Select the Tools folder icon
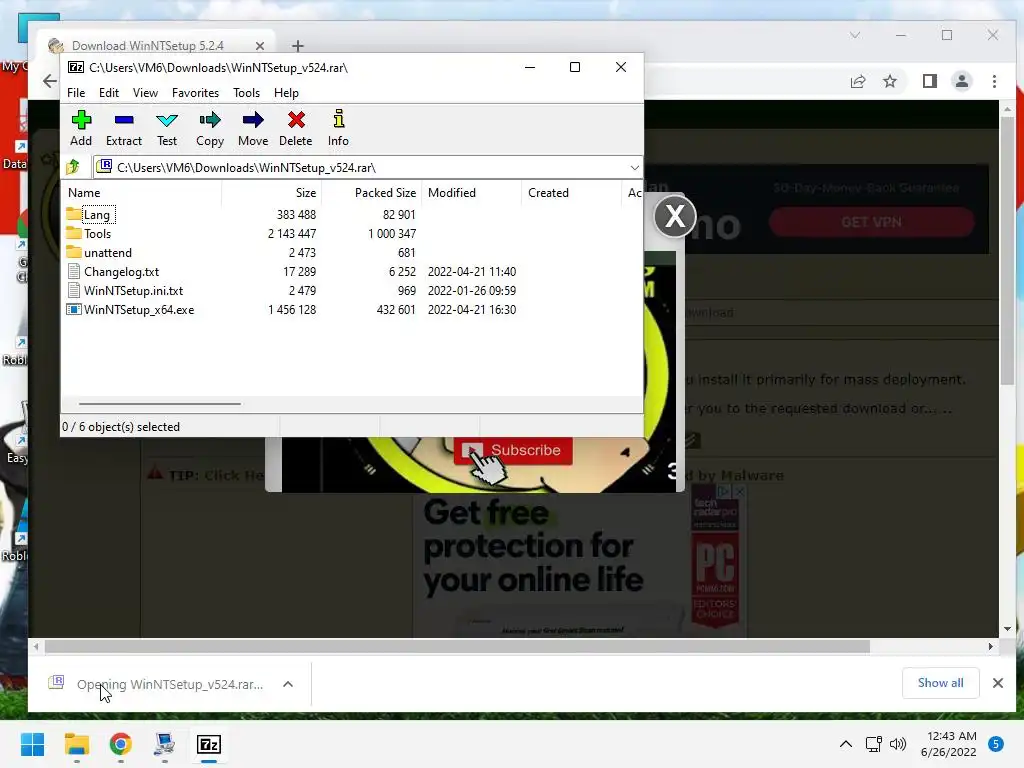Image resolution: width=1024 pixels, height=768 pixels. click(x=74, y=233)
